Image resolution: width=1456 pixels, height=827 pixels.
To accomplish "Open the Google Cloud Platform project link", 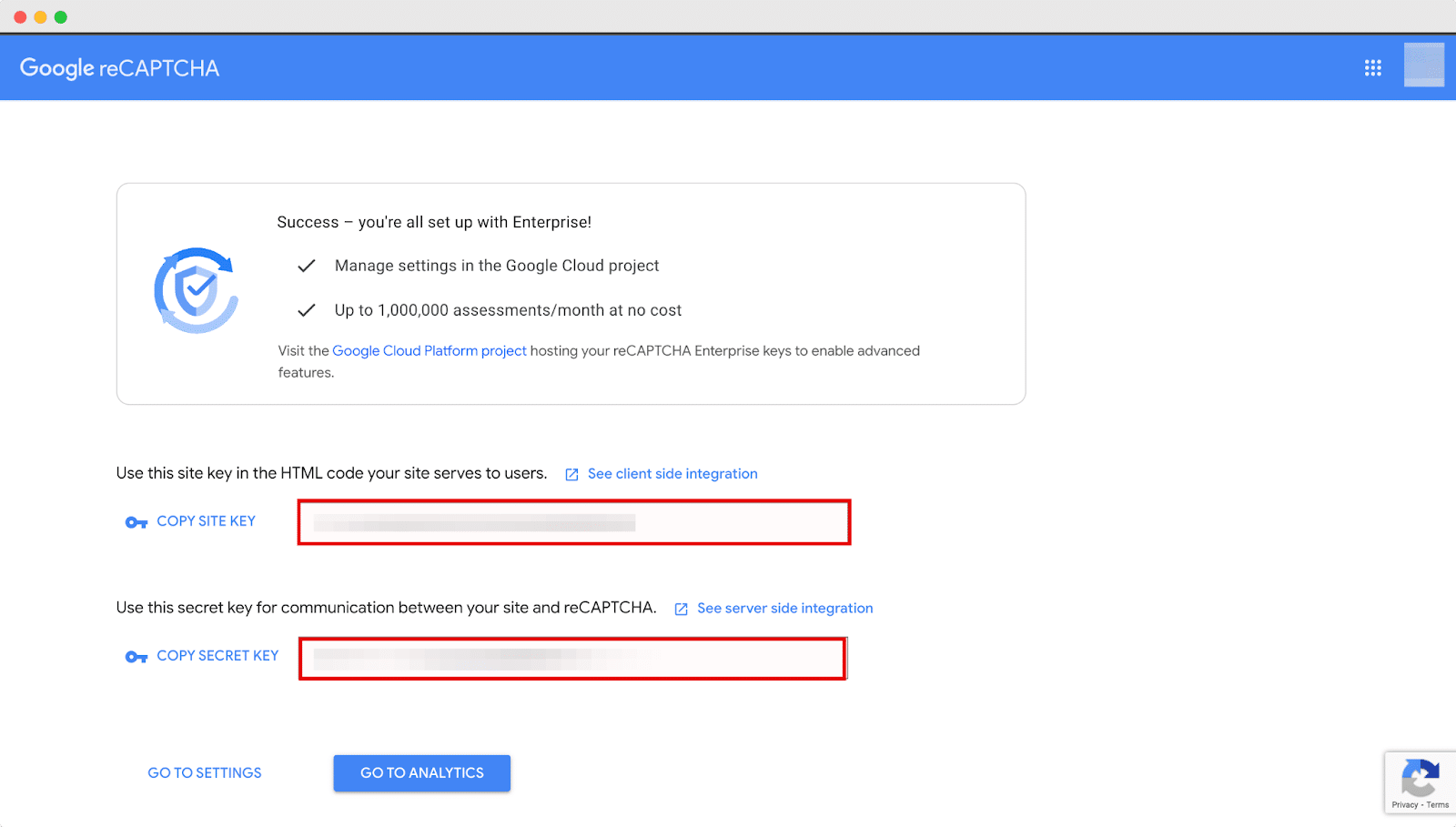I will point(429,350).
